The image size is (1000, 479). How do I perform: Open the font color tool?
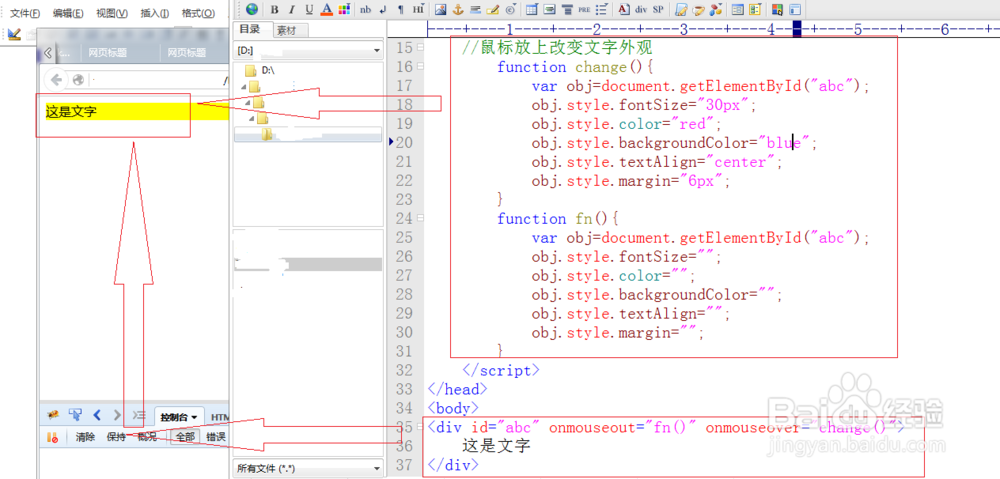pyautogui.click(x=327, y=9)
